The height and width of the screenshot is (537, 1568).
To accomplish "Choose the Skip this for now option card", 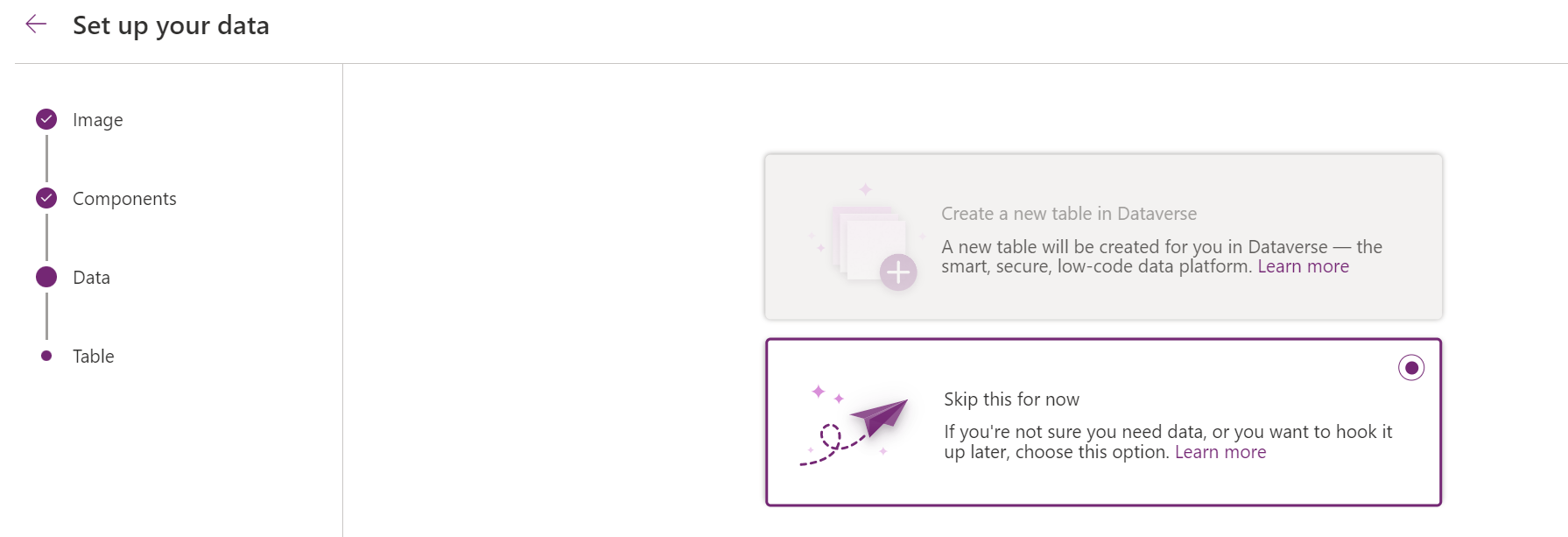I will (1104, 423).
